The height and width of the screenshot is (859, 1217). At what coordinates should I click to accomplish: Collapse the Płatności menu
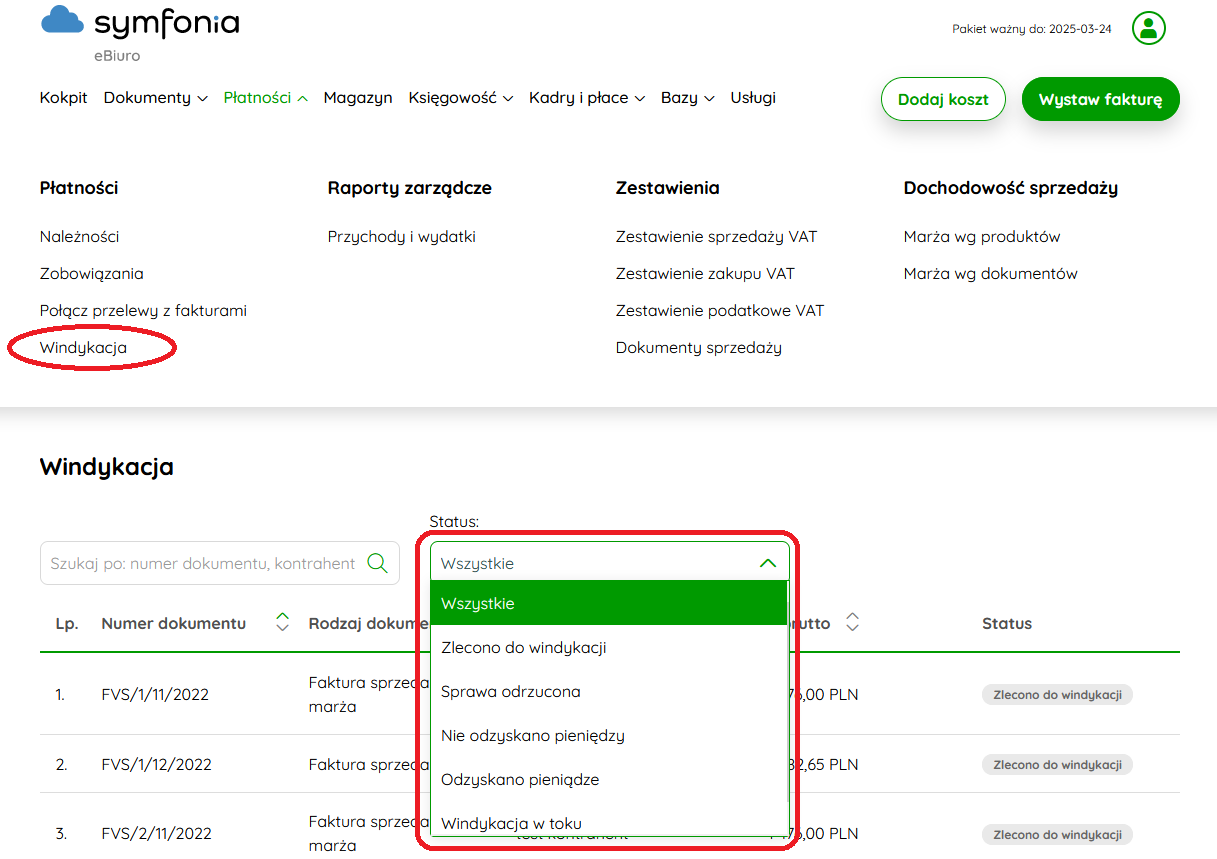265,98
